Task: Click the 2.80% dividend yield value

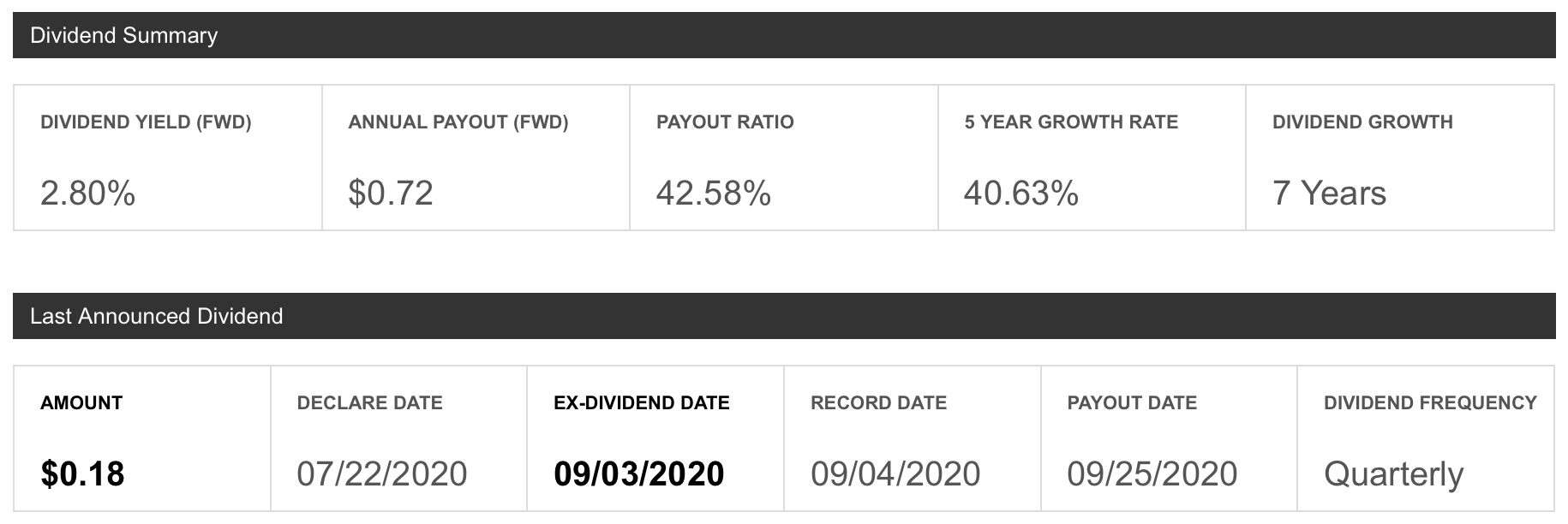Action: click(x=88, y=194)
